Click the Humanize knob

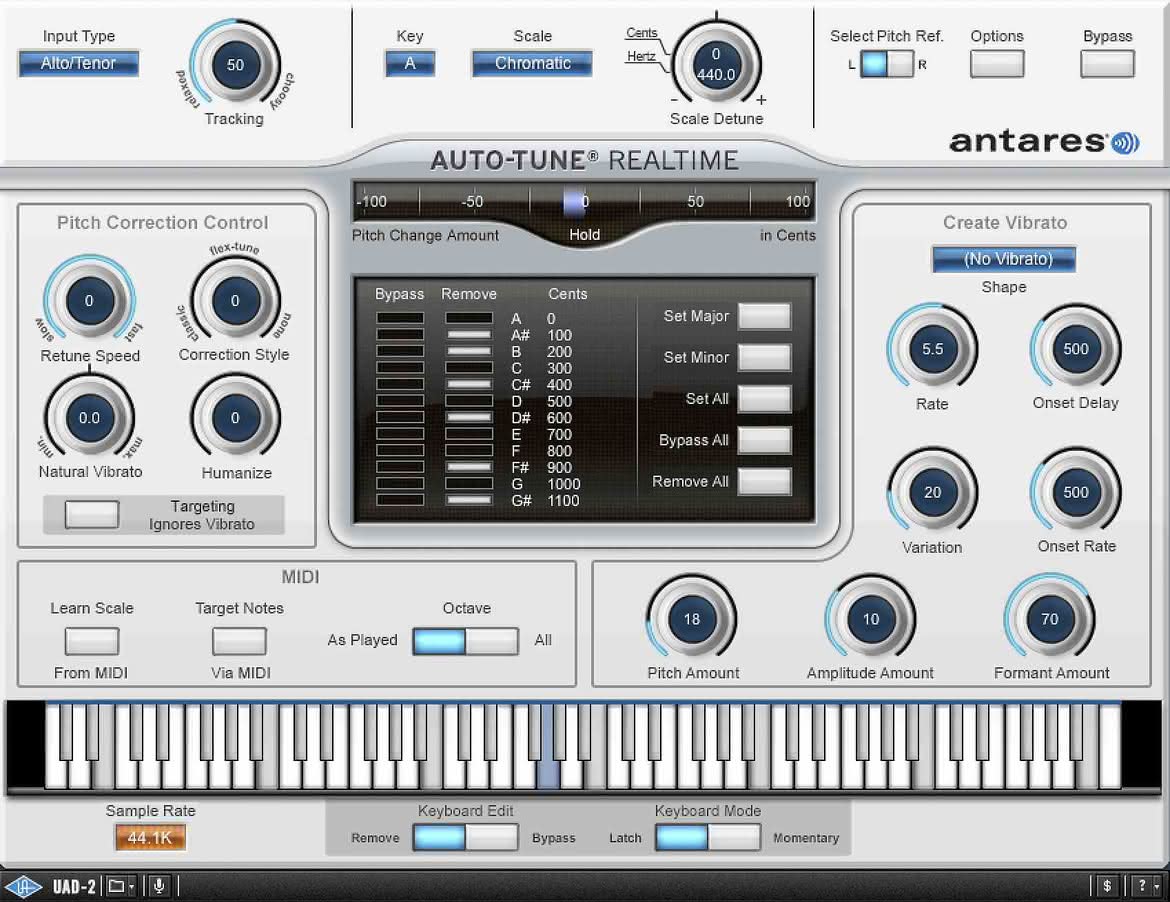(235, 418)
